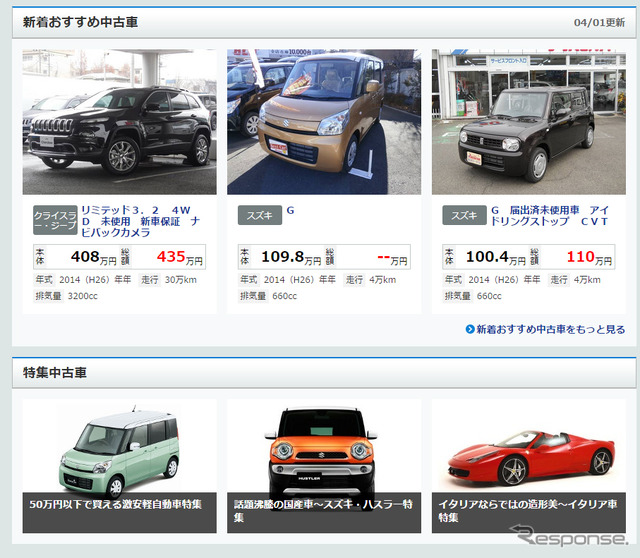Open the スズキ・ハスラー特集 orange car banner
The image size is (640, 558).
point(324,466)
